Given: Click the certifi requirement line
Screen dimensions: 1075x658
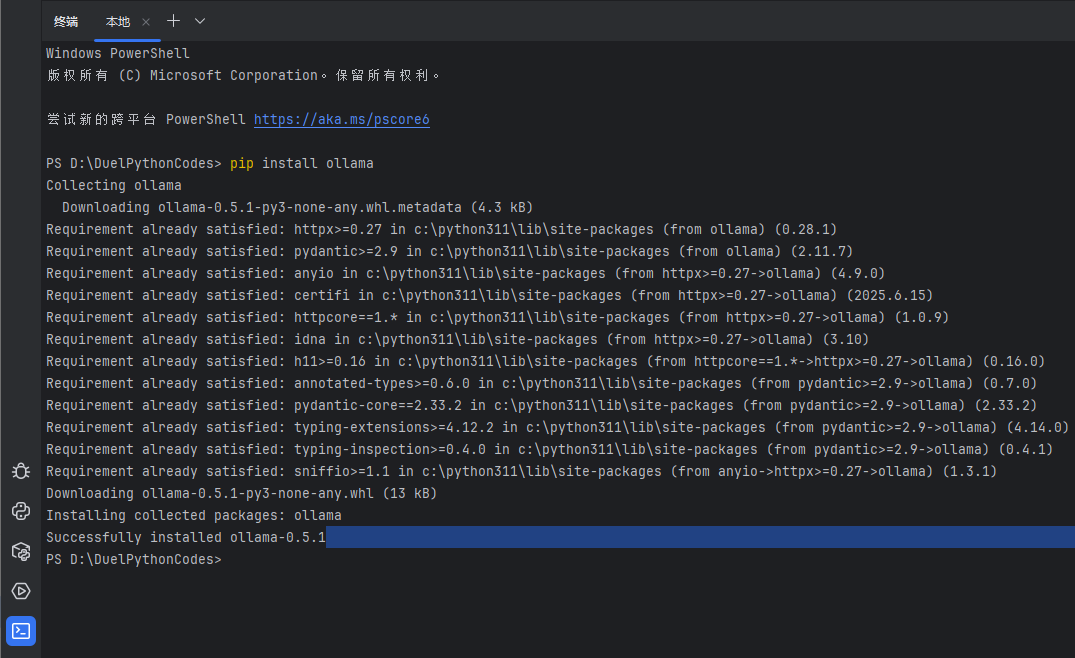Looking at the screenshot, I should coord(490,295).
